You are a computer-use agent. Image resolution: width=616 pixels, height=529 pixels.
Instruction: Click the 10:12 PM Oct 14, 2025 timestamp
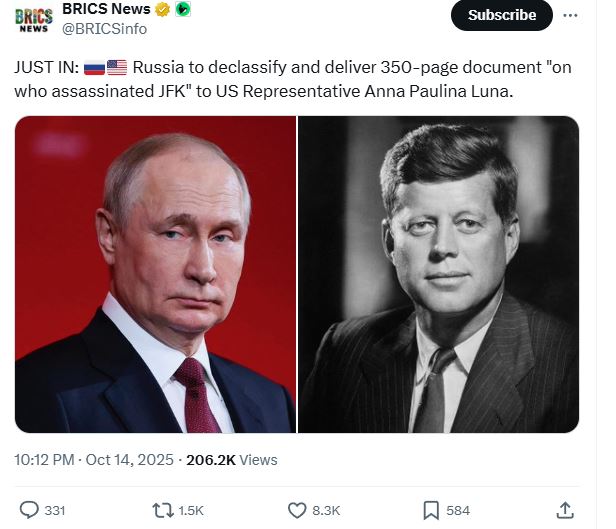93,460
